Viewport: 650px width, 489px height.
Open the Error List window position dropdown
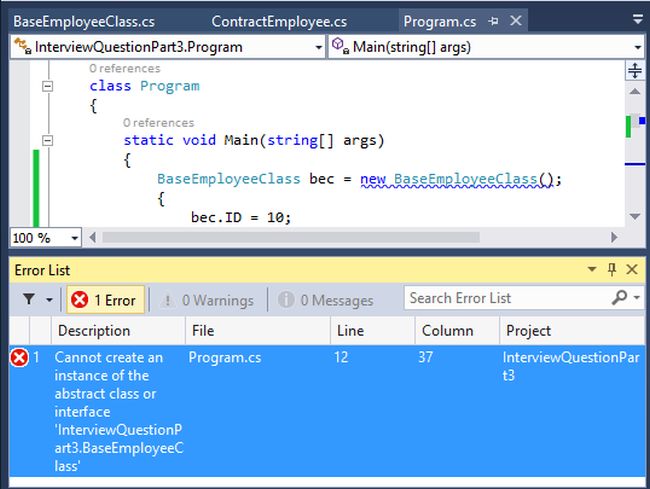[x=592, y=269]
